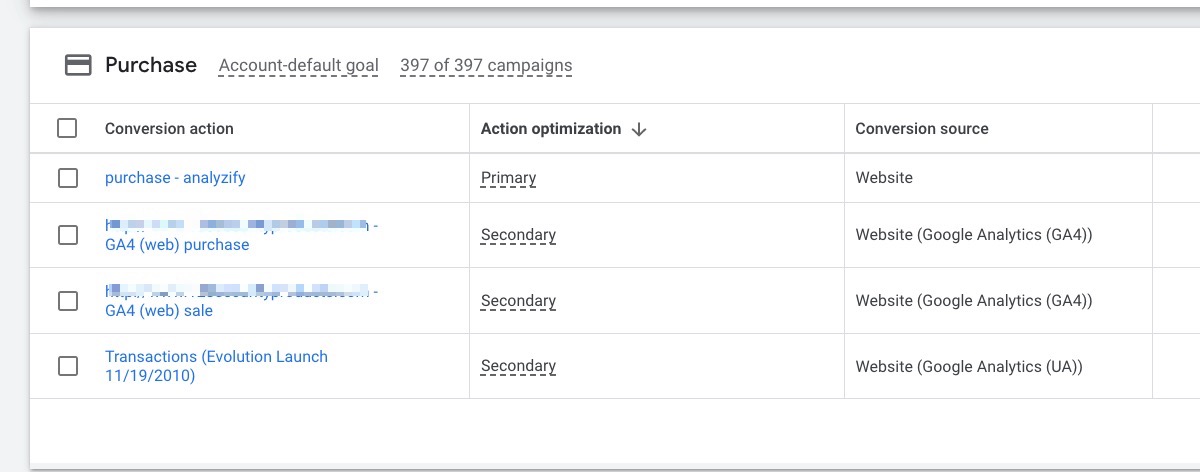Click the 397 of 397 campaigns link
This screenshot has width=1200, height=472.
tap(486, 66)
